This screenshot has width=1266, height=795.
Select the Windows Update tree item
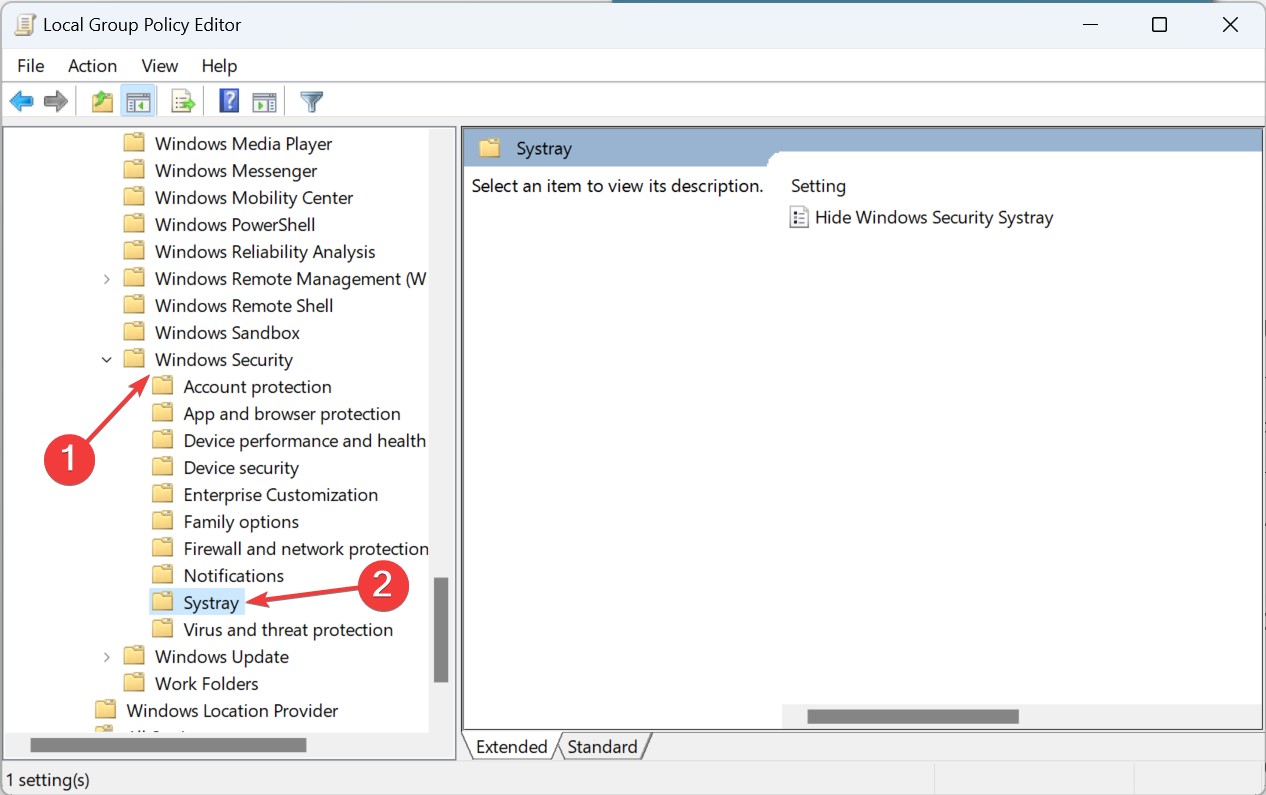[222, 657]
